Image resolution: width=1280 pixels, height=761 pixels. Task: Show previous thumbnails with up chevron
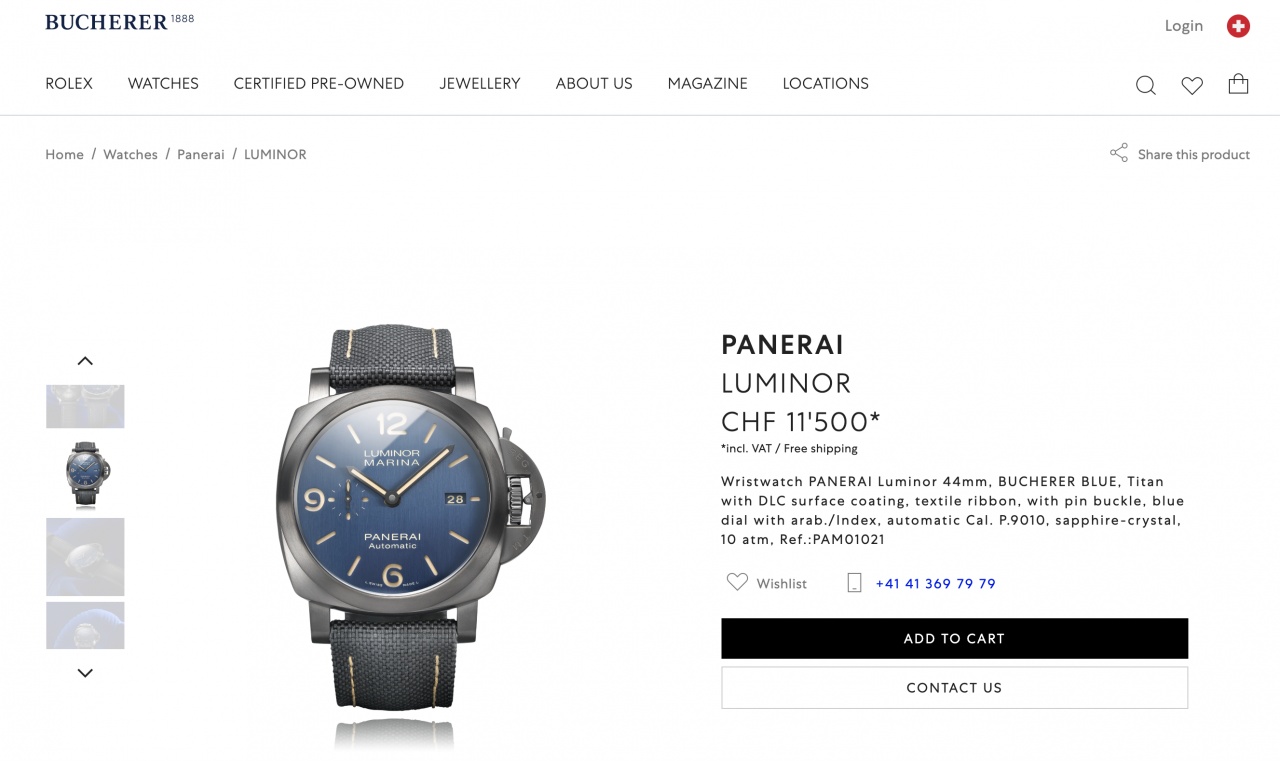pos(85,361)
